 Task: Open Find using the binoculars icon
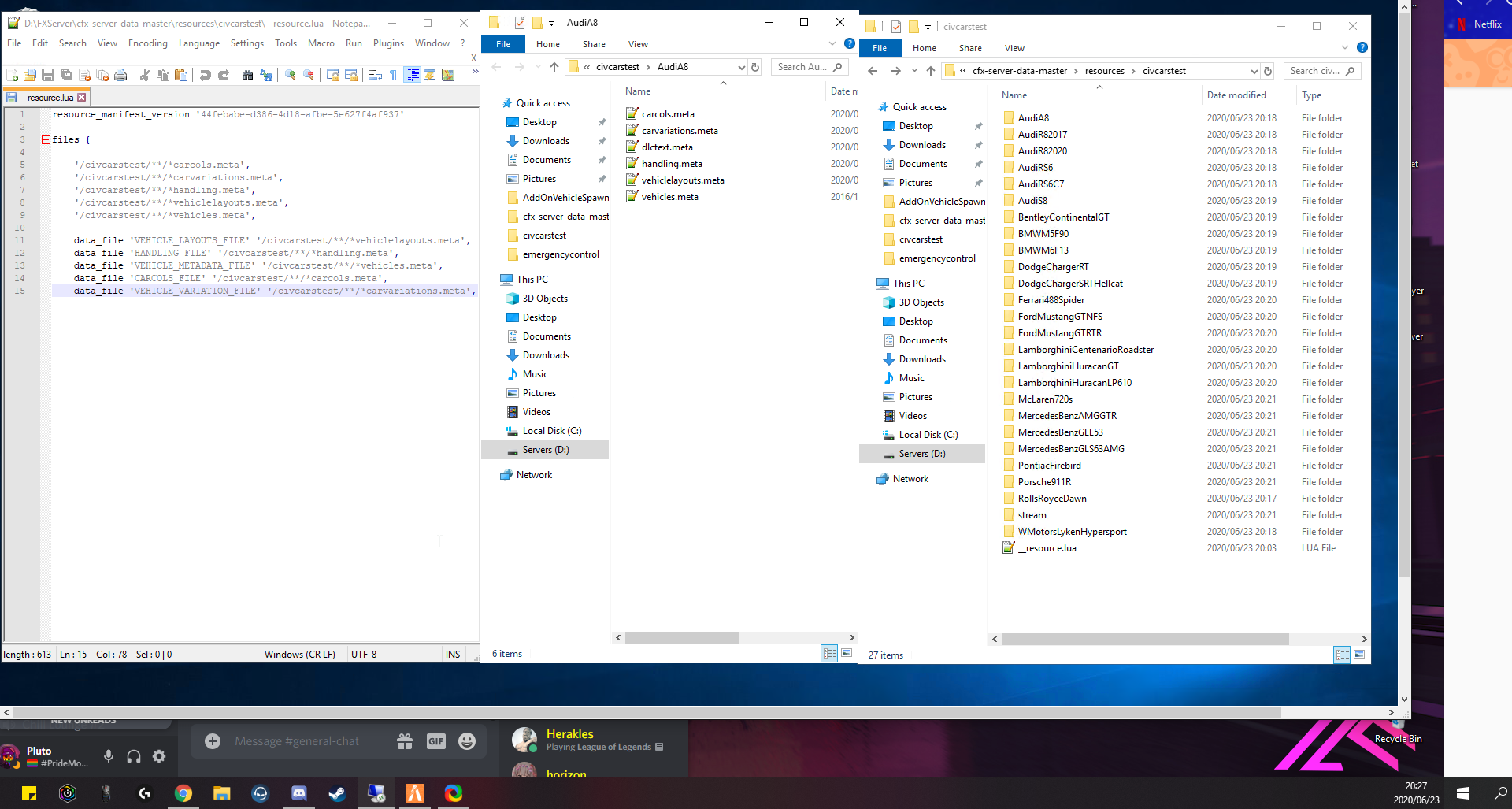pyautogui.click(x=248, y=75)
